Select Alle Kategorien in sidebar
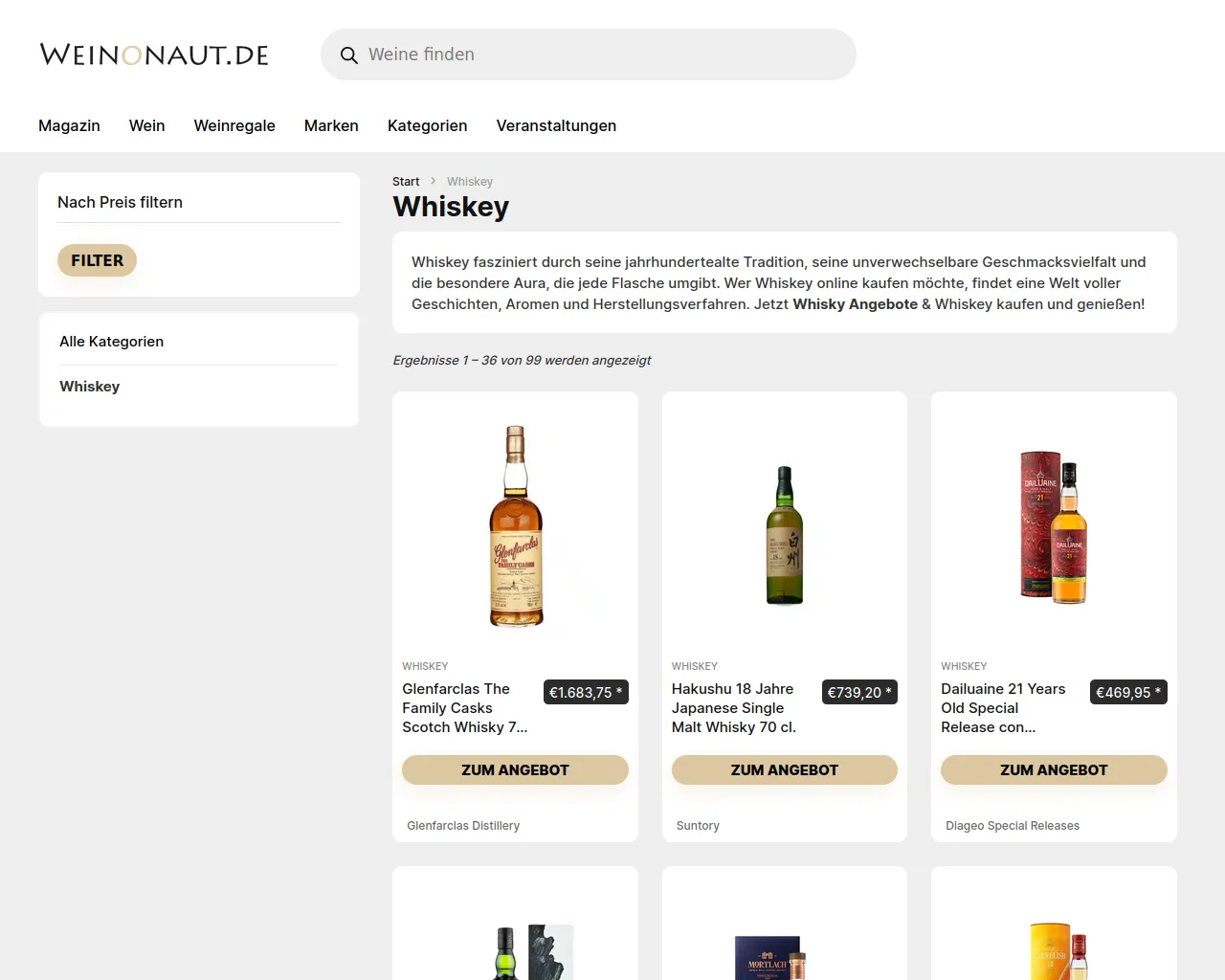1225x980 pixels. pos(111,342)
